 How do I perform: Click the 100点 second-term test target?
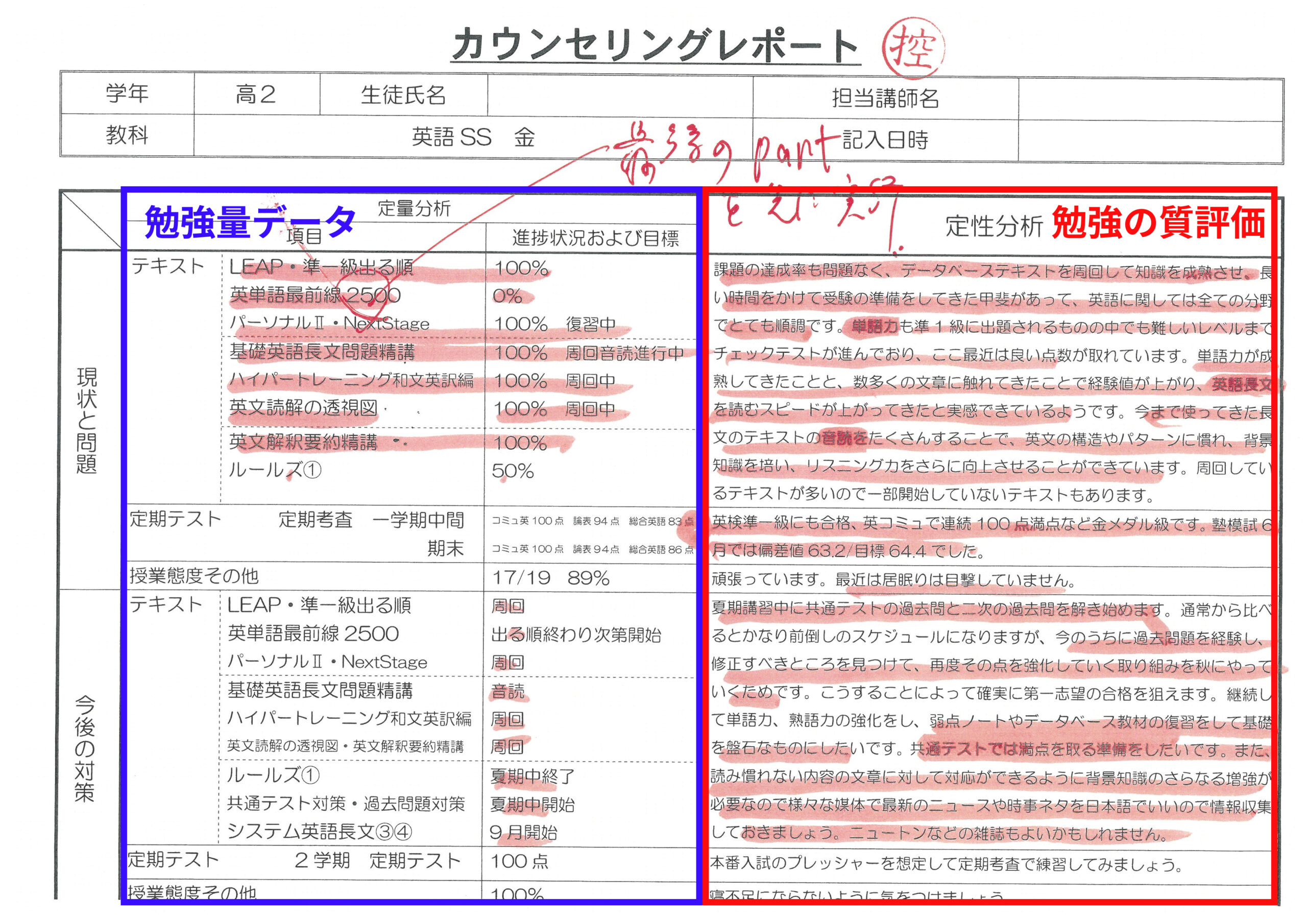click(x=519, y=861)
